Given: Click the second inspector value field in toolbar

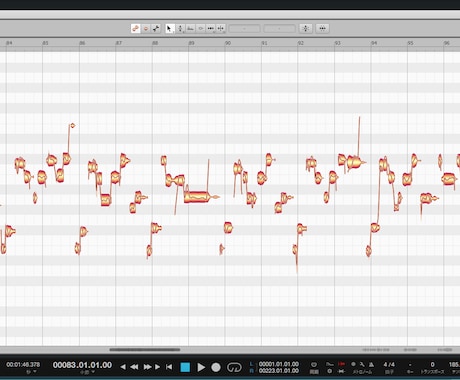Looking at the screenshot, I should (x=279, y=29).
